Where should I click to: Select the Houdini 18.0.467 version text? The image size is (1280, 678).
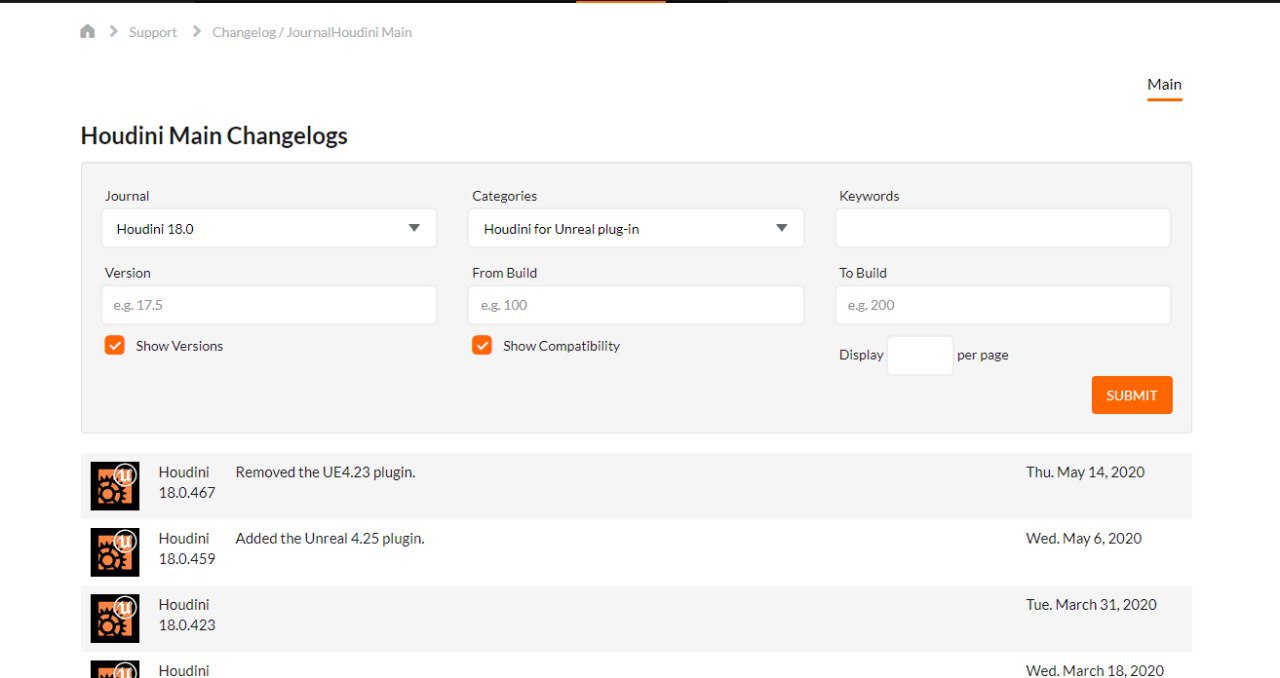coord(187,482)
